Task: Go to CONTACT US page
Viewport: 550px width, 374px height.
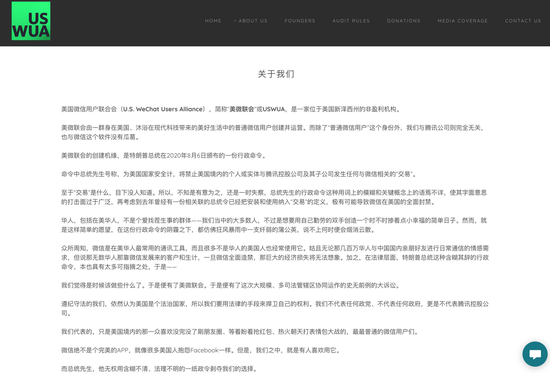Action: 523,21
